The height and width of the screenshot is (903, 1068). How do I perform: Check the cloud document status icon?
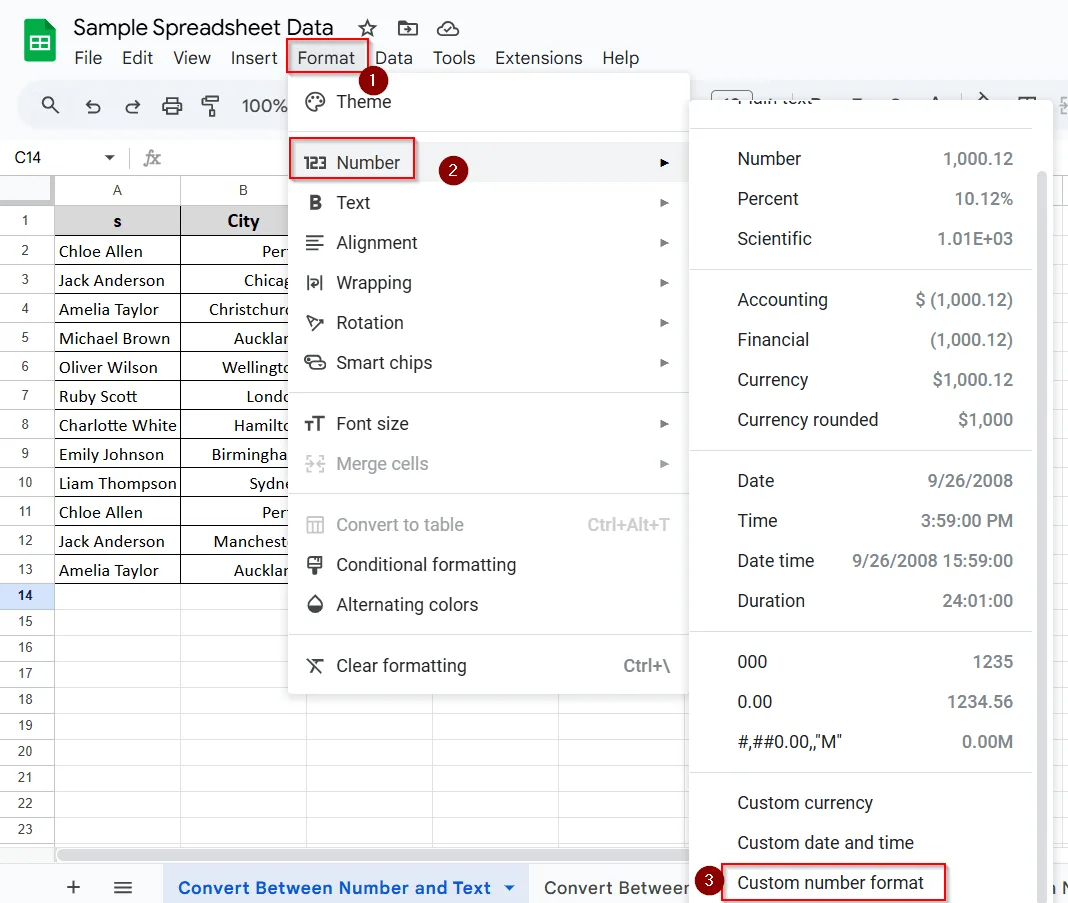(447, 29)
